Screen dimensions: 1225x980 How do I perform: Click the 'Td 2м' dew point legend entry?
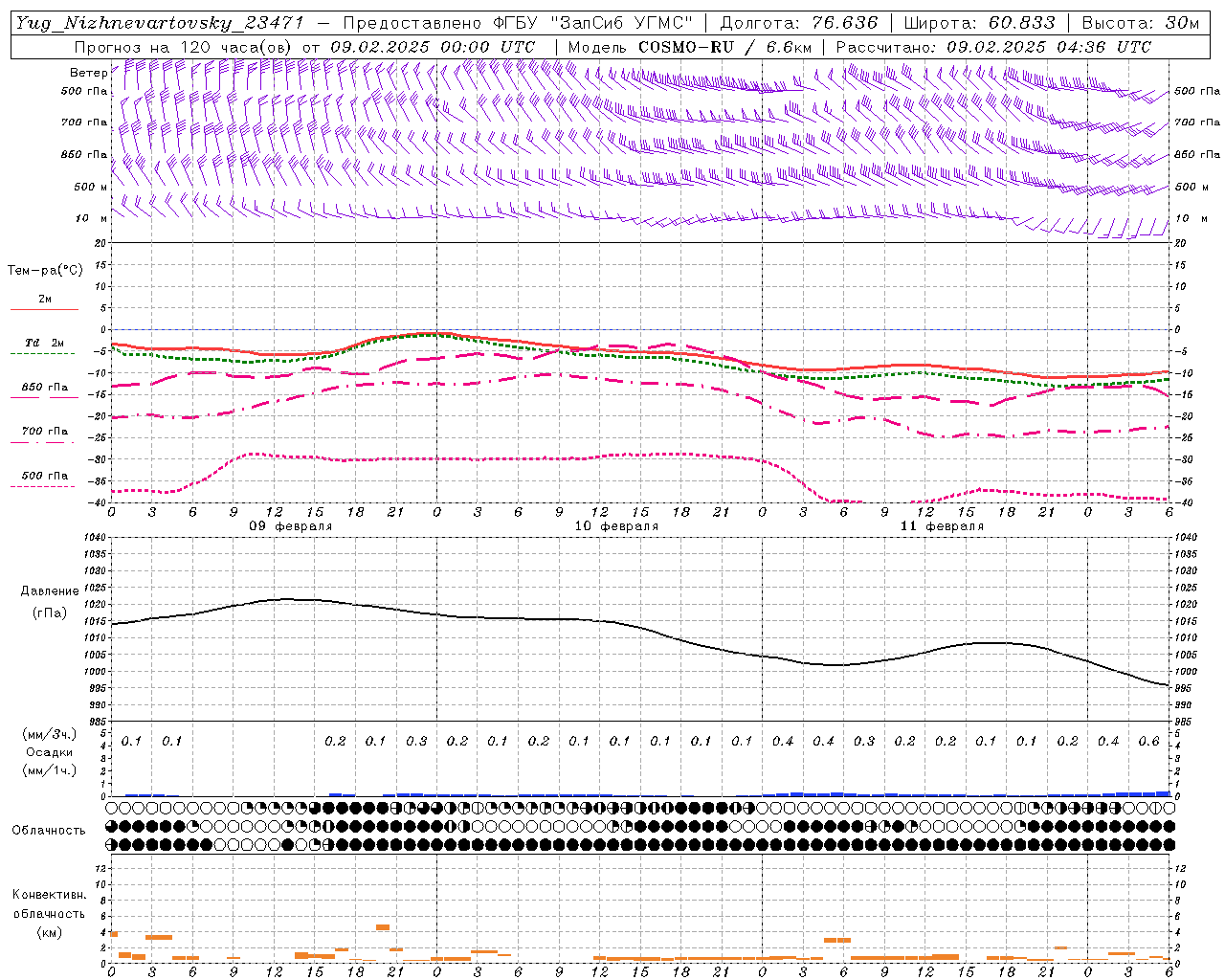(45, 343)
